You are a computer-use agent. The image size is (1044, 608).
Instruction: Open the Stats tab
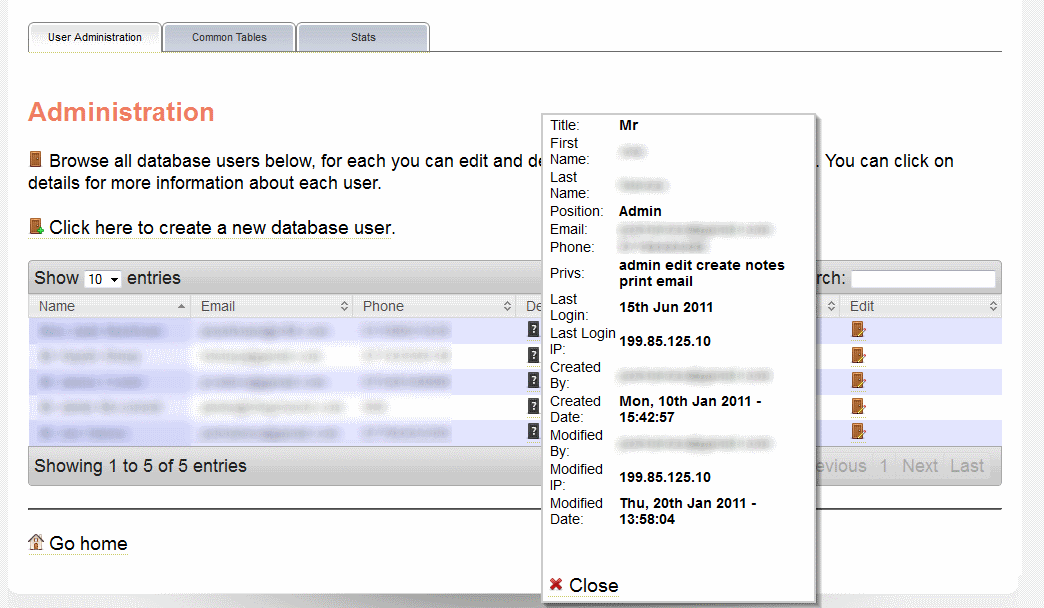363,38
